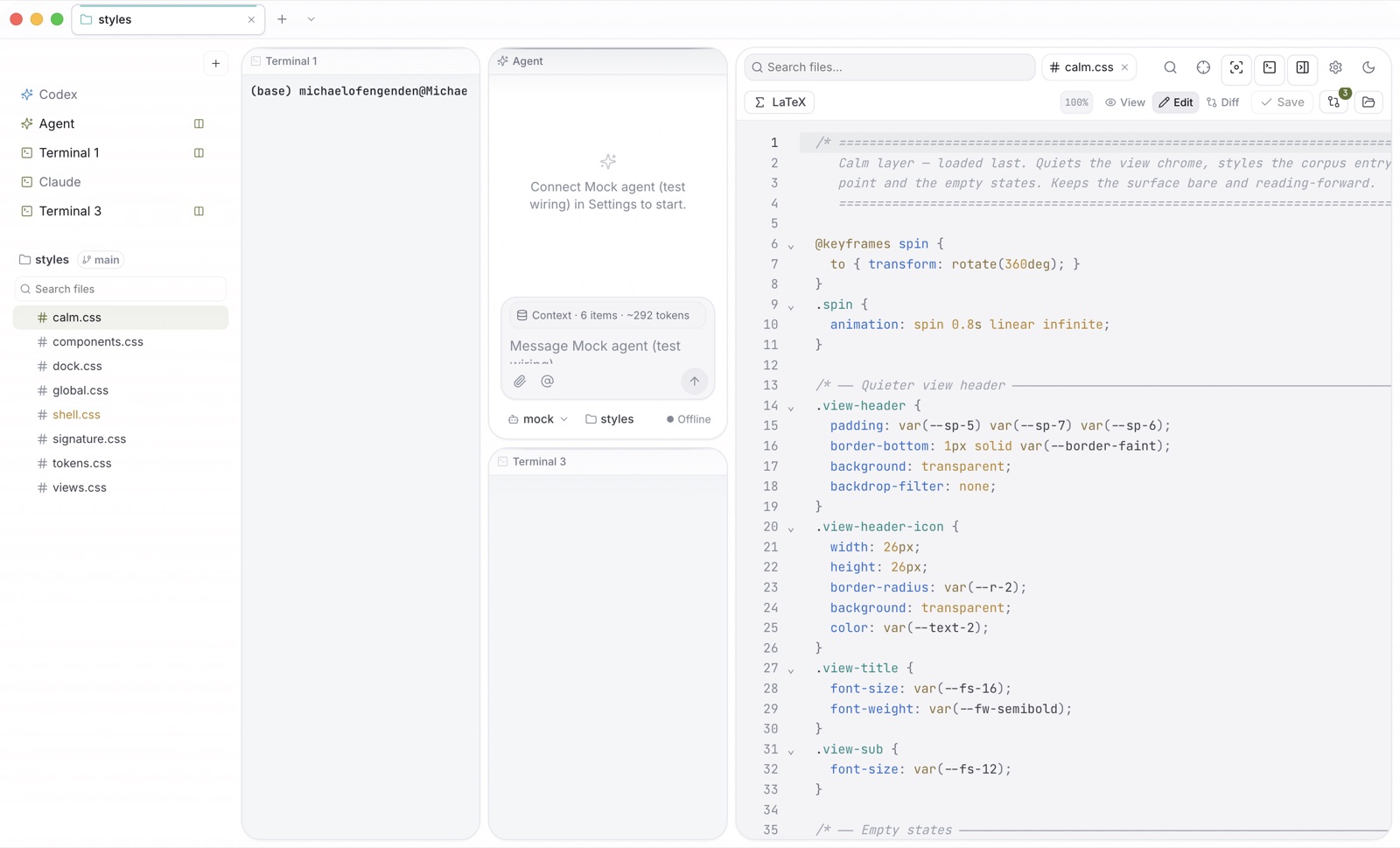This screenshot has height=848, width=1400.
Task: Select the Terminal 1 panel header
Action: coord(360,61)
